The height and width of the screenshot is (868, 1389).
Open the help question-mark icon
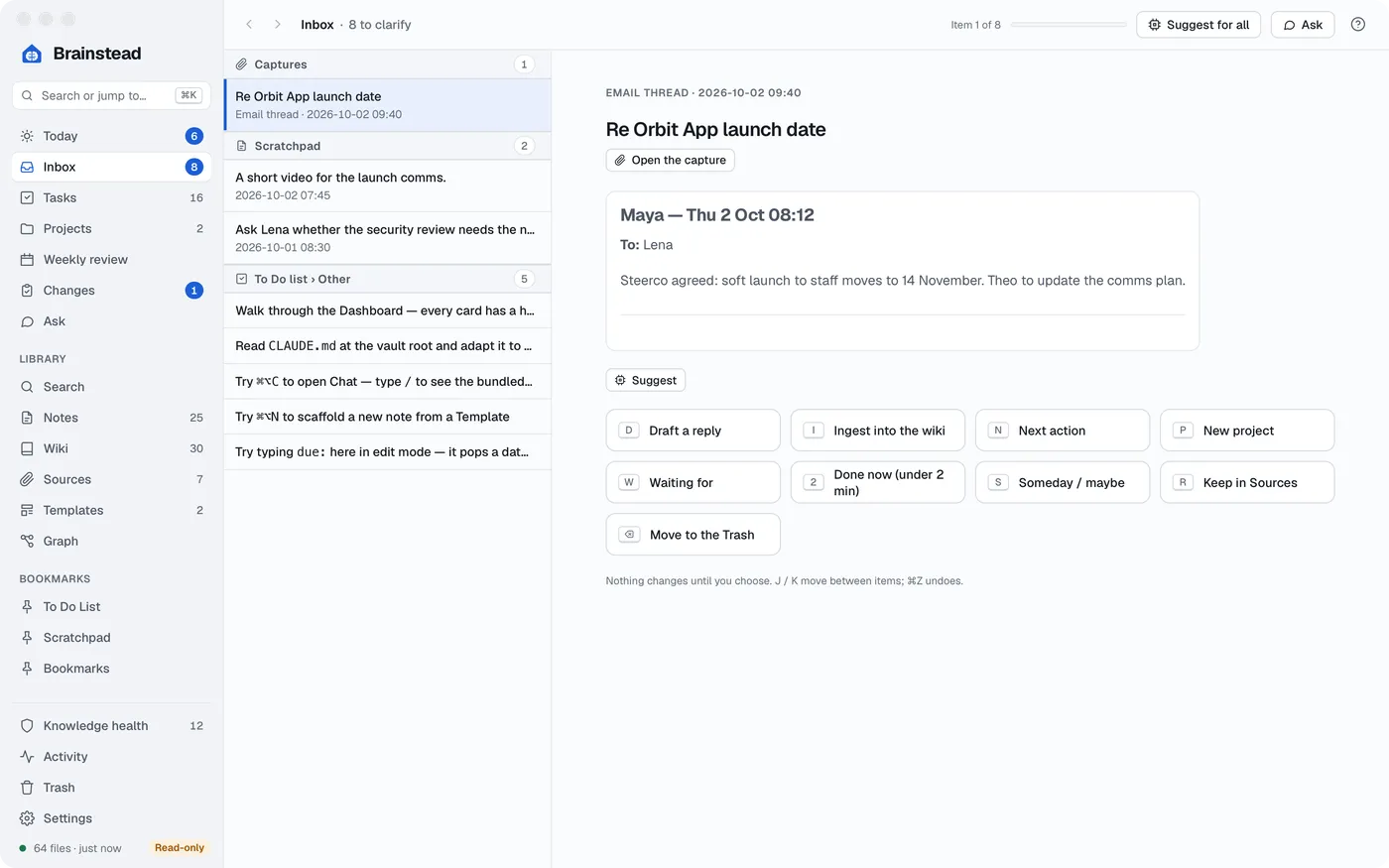1358,25
